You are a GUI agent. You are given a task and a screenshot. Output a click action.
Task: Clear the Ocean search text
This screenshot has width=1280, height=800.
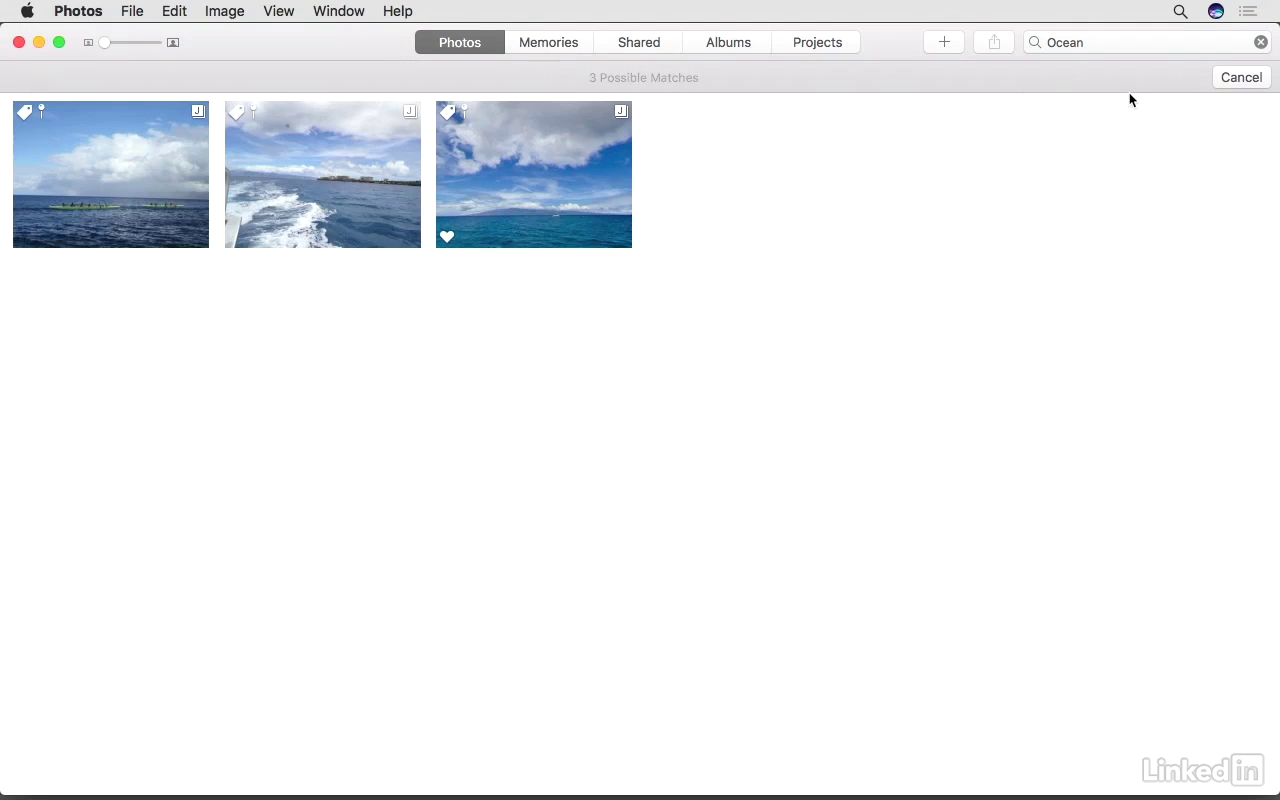(1260, 42)
